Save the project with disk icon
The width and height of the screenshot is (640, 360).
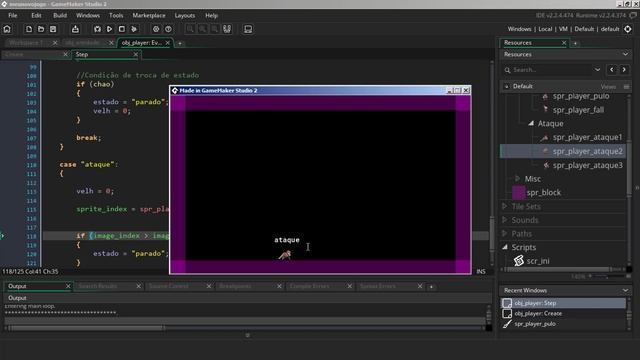click(x=53, y=29)
